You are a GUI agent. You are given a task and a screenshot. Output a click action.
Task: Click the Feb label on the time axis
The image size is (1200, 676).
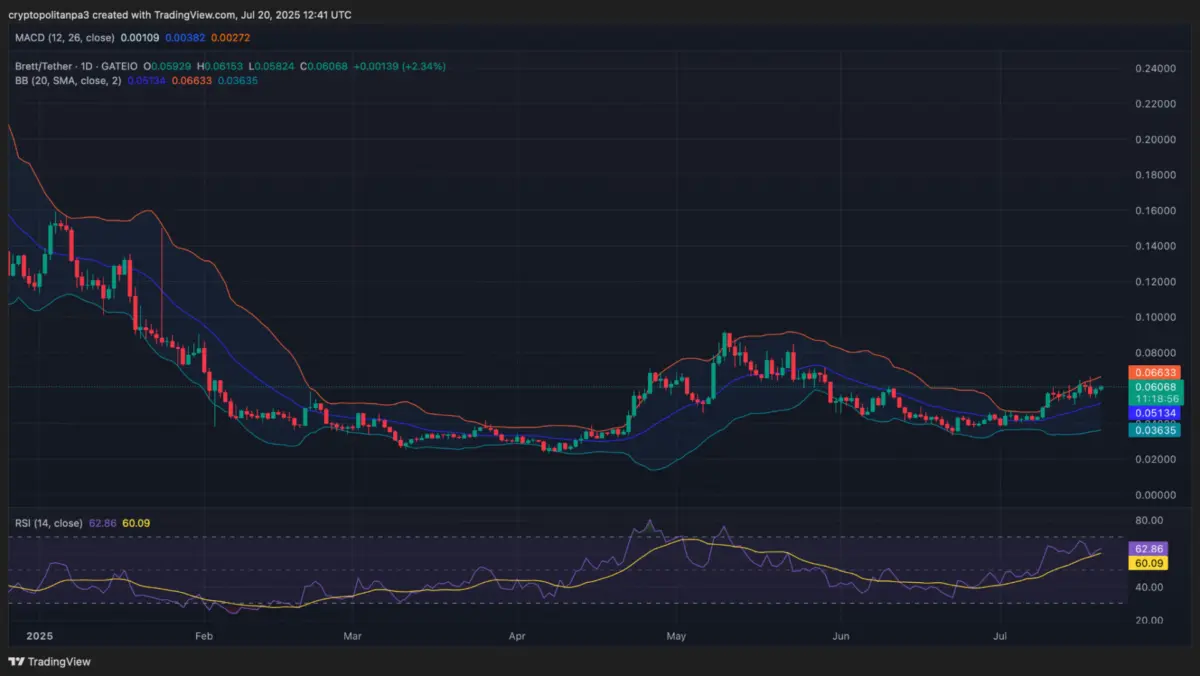204,635
